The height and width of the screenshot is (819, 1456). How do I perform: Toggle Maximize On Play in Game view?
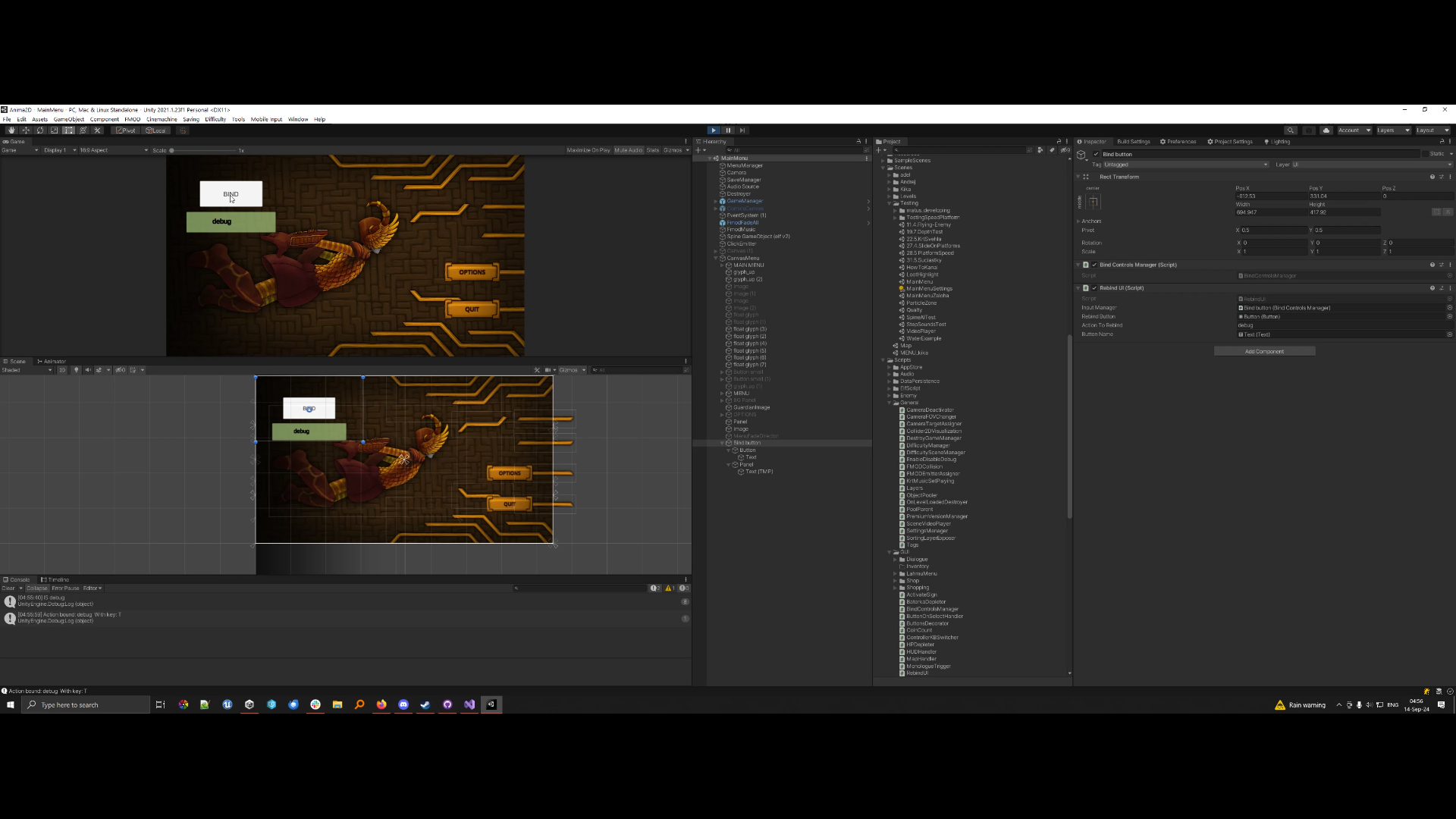coord(588,150)
